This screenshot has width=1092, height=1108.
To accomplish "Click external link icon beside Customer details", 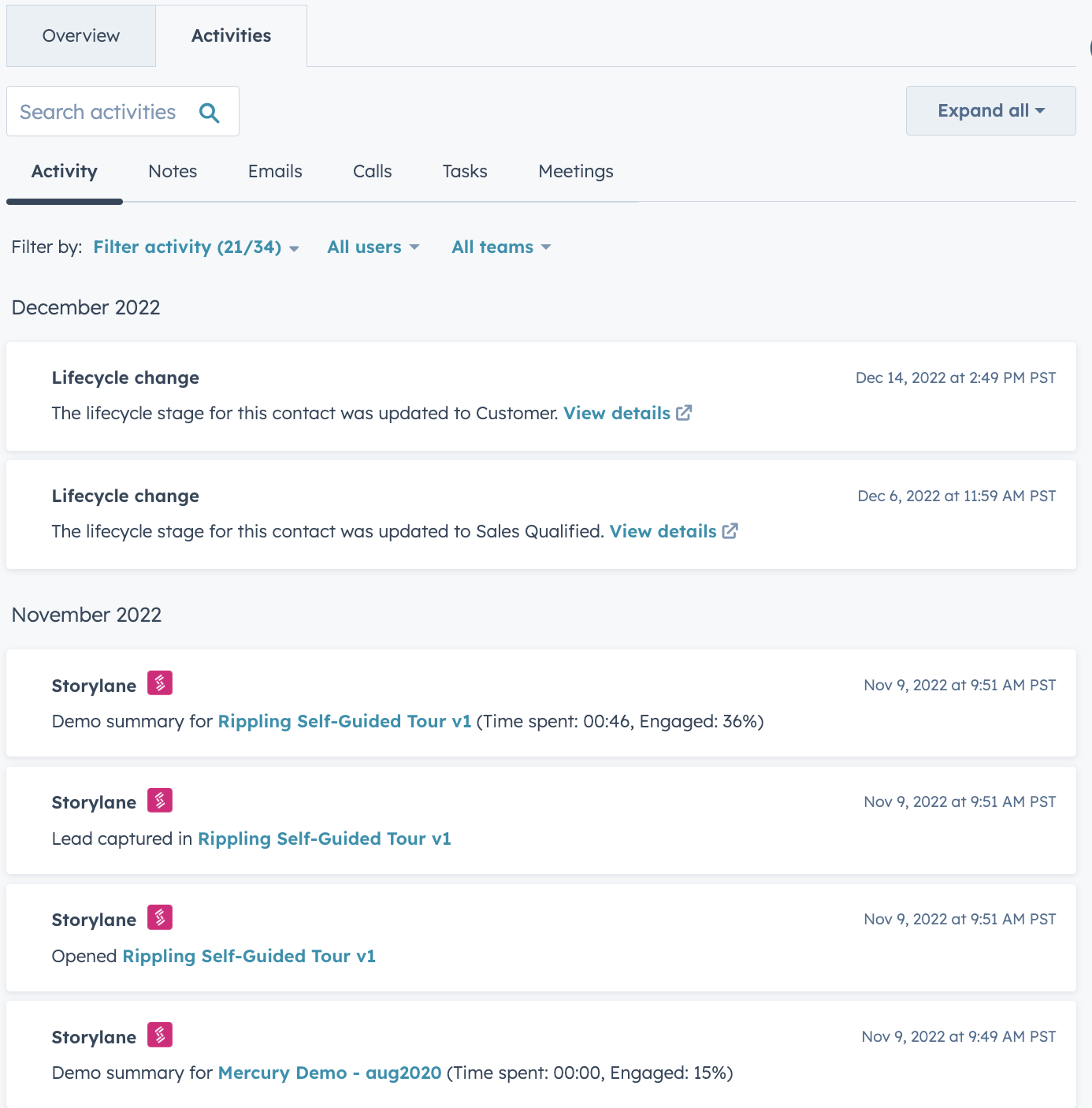I will tap(684, 413).
